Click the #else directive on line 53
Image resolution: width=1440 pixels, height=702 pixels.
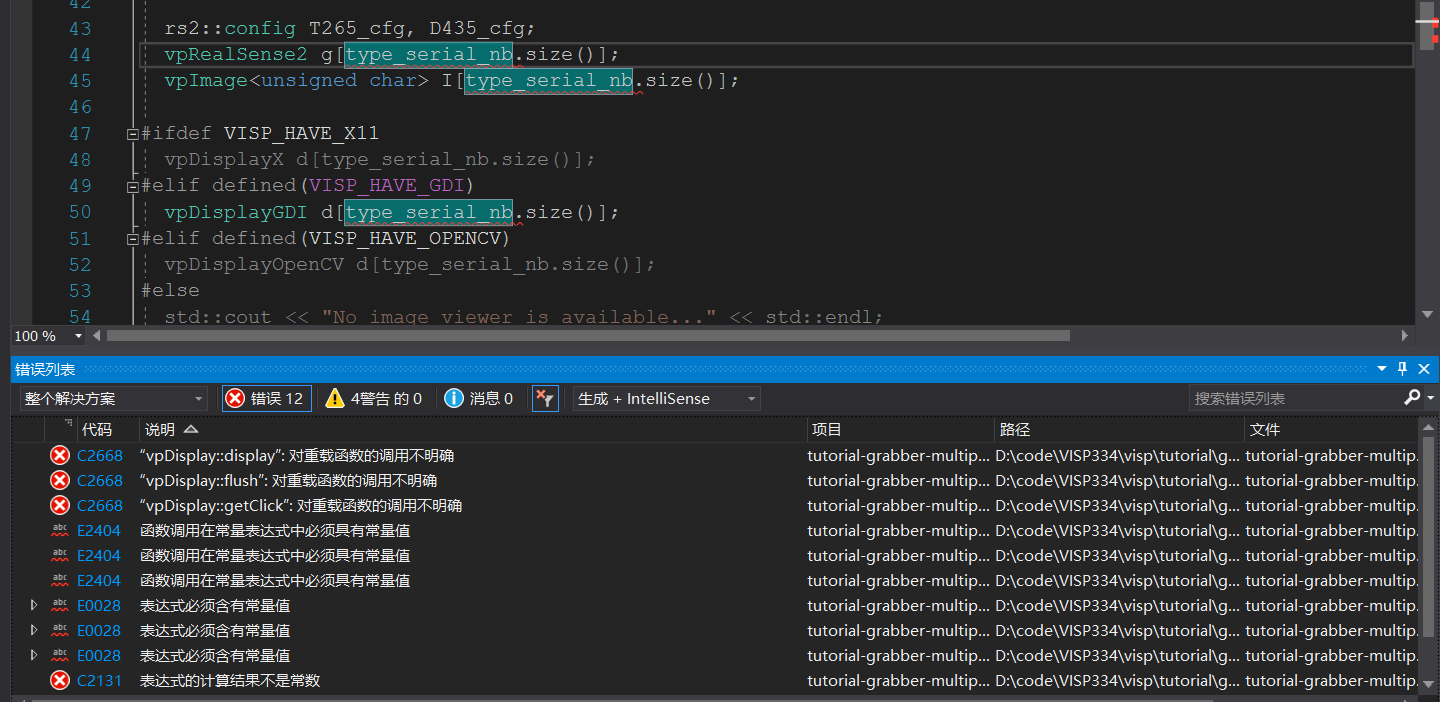coord(170,290)
